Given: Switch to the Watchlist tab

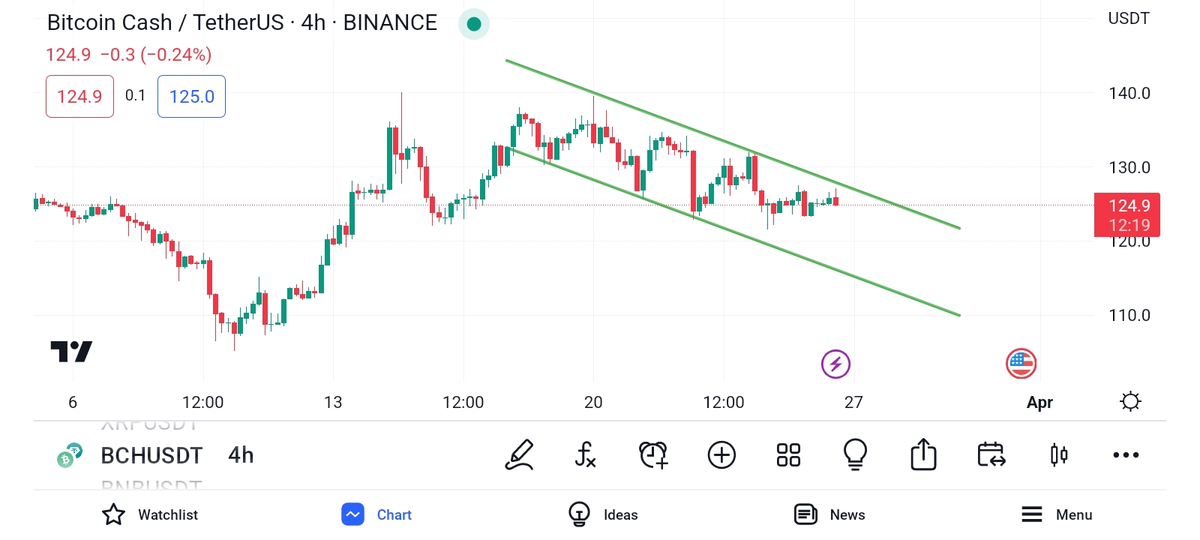Looking at the screenshot, I should 150,515.
